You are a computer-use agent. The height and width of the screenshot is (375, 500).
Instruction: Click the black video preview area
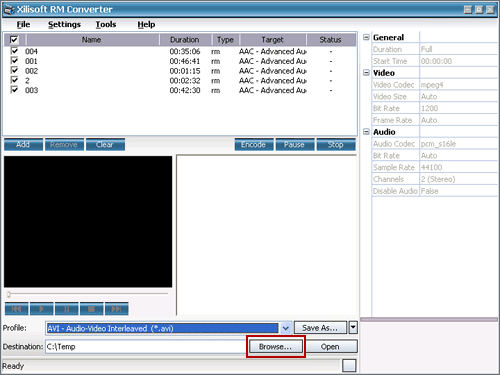(x=88, y=221)
